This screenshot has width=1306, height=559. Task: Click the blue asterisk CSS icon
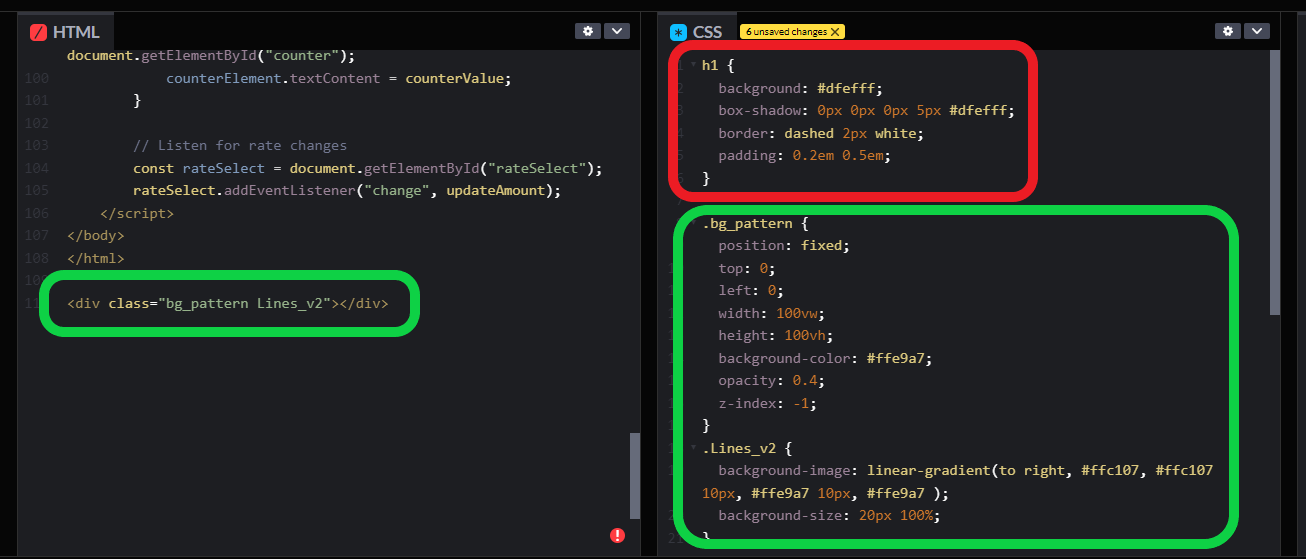tap(679, 32)
